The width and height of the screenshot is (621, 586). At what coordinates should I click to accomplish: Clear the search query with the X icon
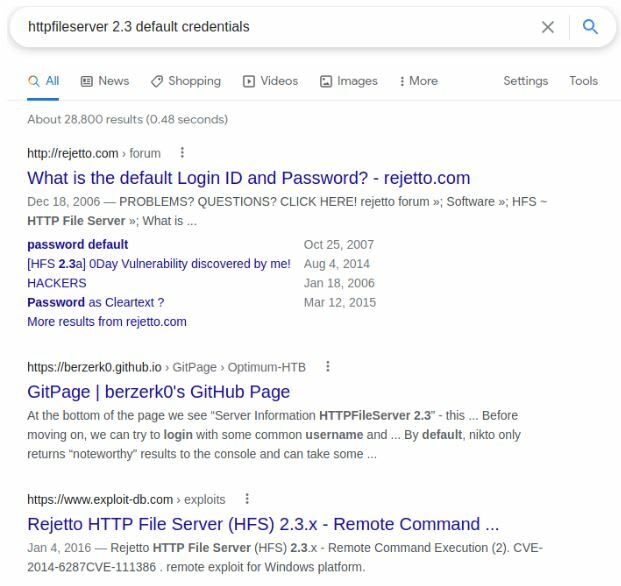pos(548,27)
